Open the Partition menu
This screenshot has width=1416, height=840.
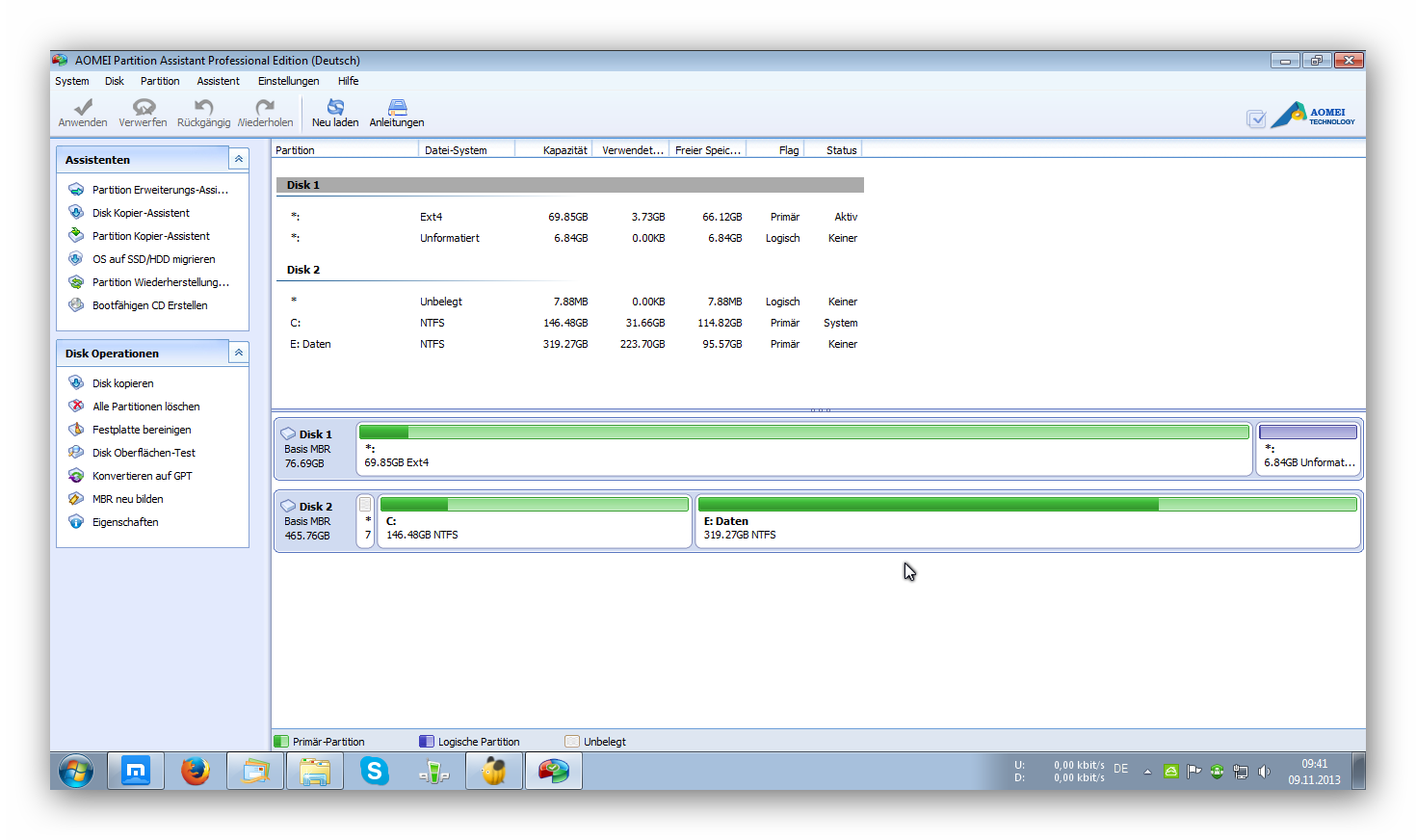pyautogui.click(x=160, y=81)
